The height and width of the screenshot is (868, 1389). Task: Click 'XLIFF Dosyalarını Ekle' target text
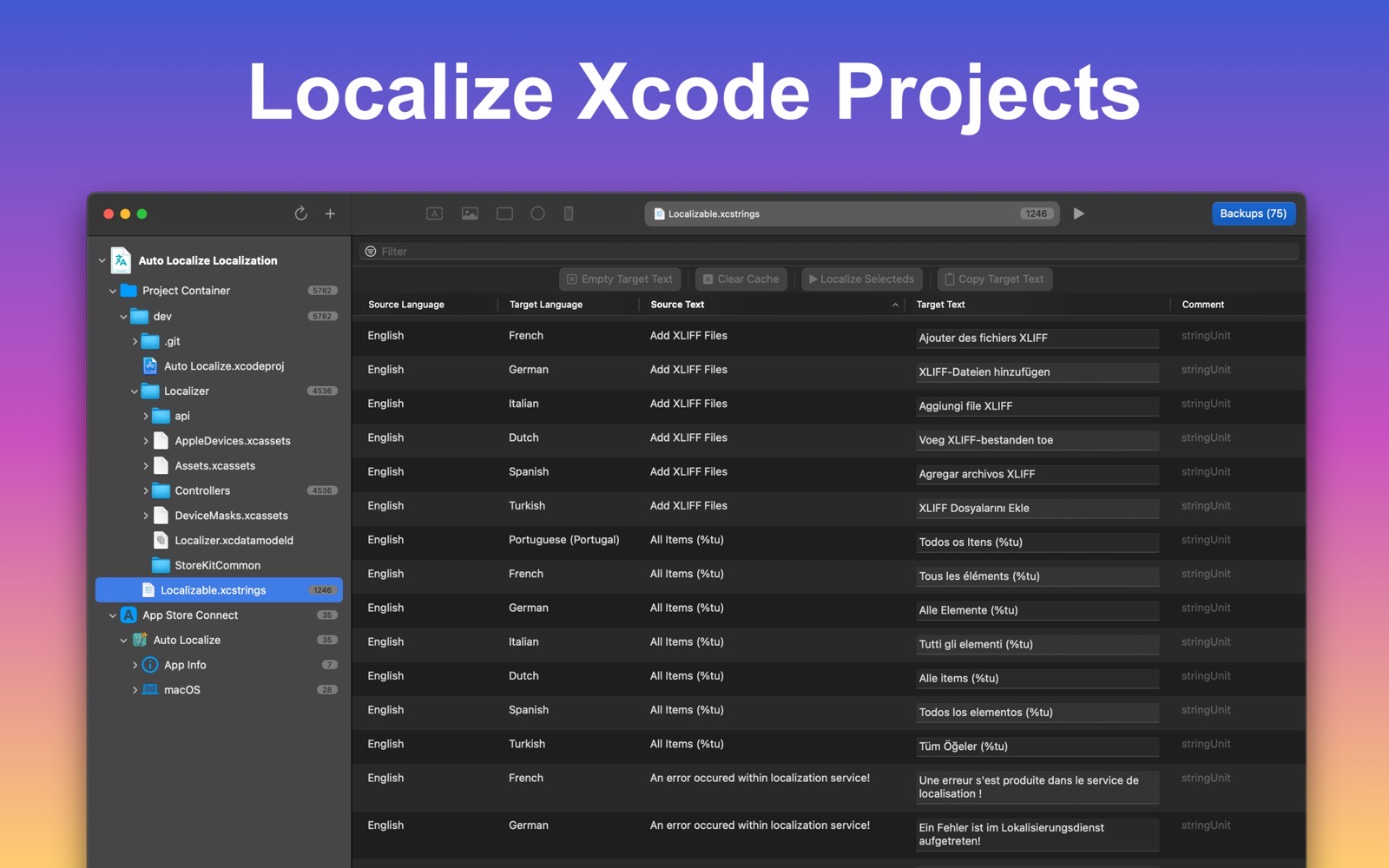(x=1037, y=509)
